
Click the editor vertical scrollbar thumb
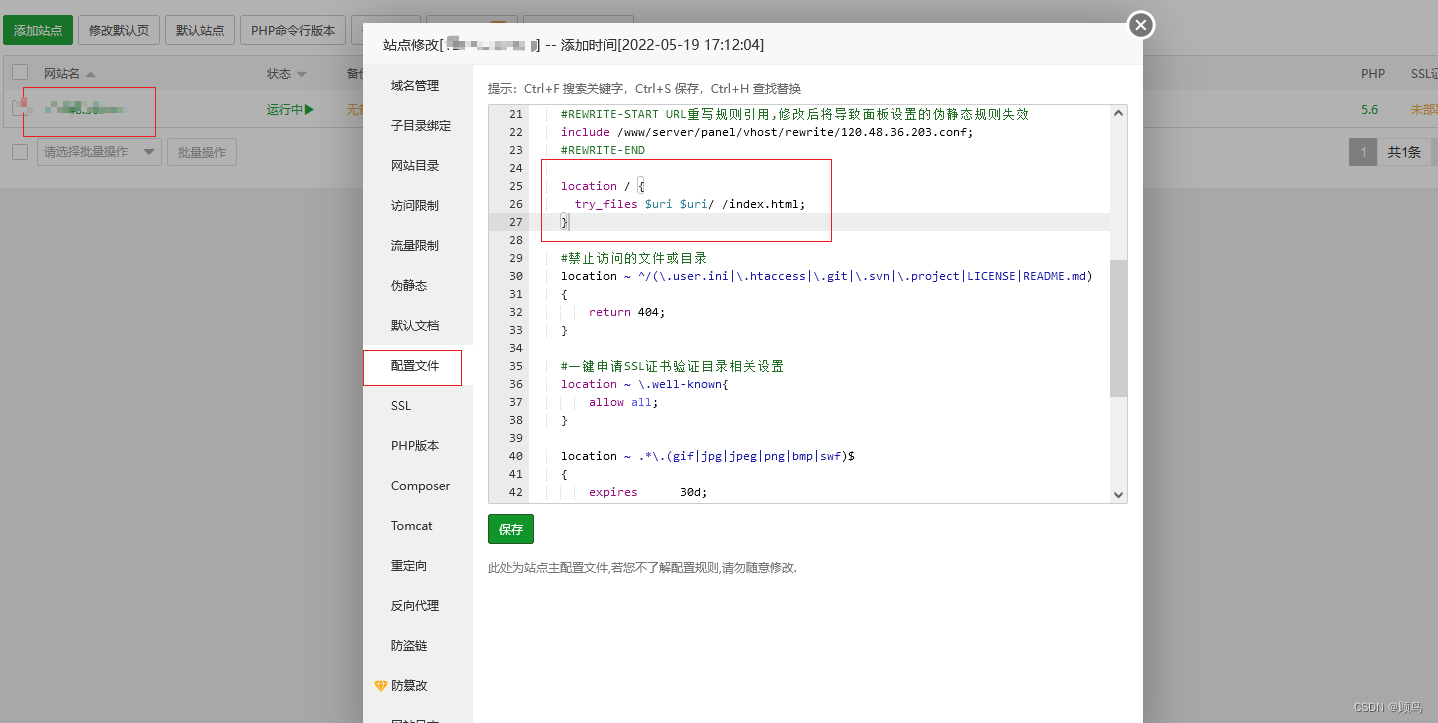[x=1118, y=328]
